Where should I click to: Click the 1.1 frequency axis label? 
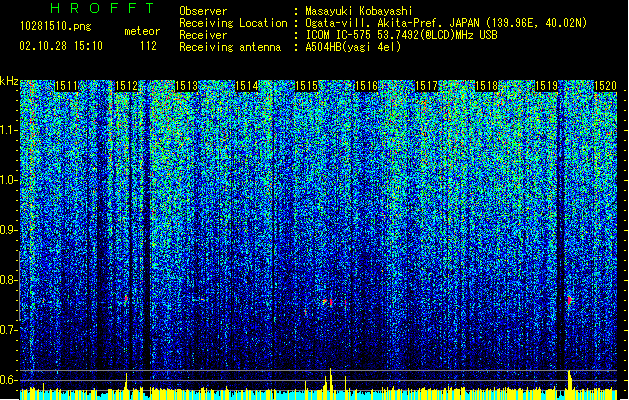click(x=9, y=130)
